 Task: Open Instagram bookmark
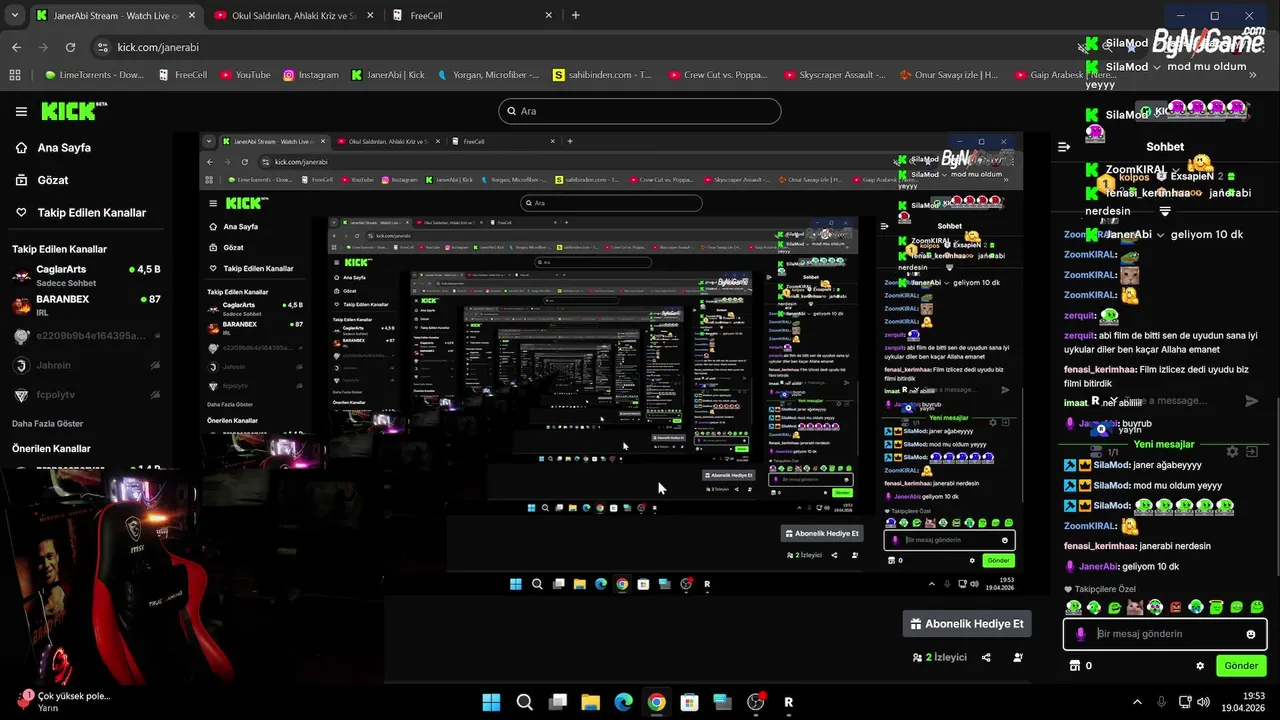pos(311,75)
